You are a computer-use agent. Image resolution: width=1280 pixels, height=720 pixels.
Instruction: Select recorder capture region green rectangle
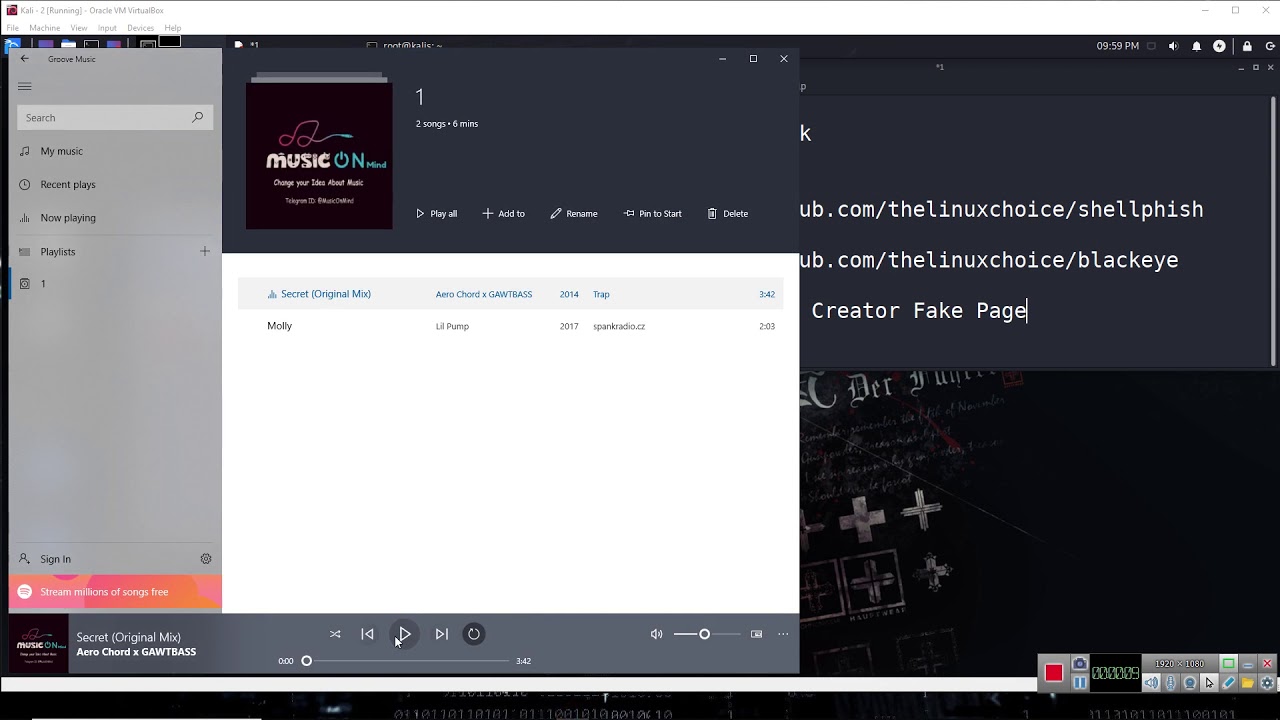click(1229, 664)
